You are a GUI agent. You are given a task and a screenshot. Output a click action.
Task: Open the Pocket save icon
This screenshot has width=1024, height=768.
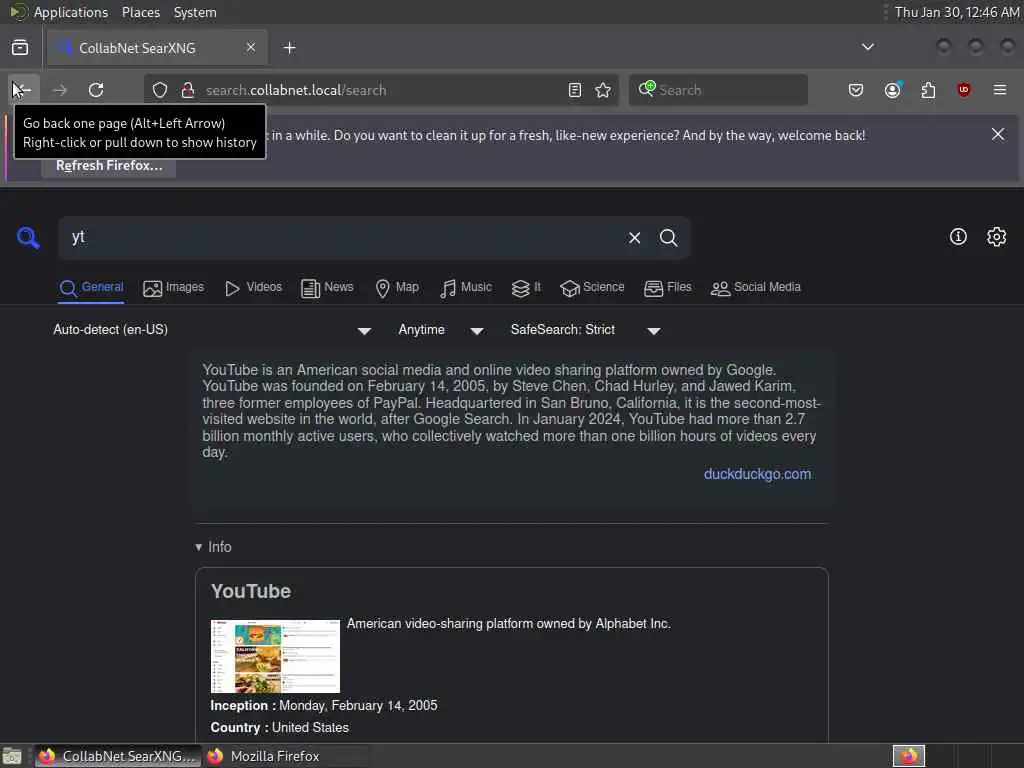tap(856, 90)
